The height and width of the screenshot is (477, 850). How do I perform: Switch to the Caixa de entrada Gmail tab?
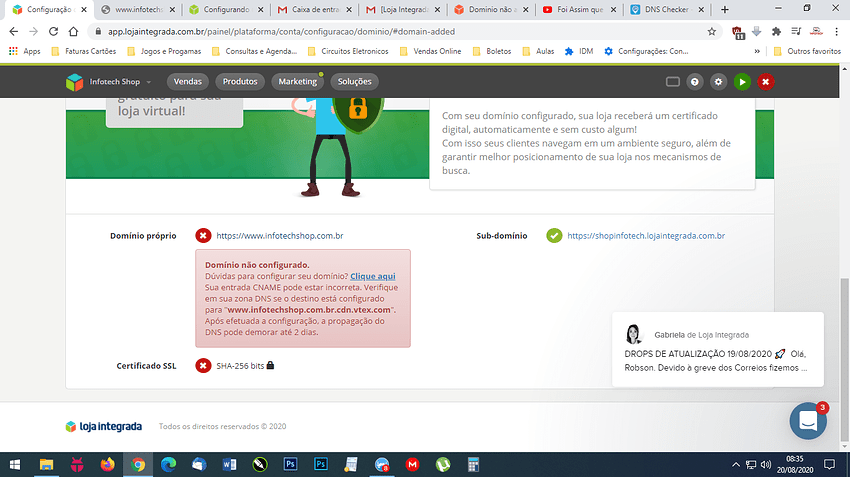coord(315,9)
